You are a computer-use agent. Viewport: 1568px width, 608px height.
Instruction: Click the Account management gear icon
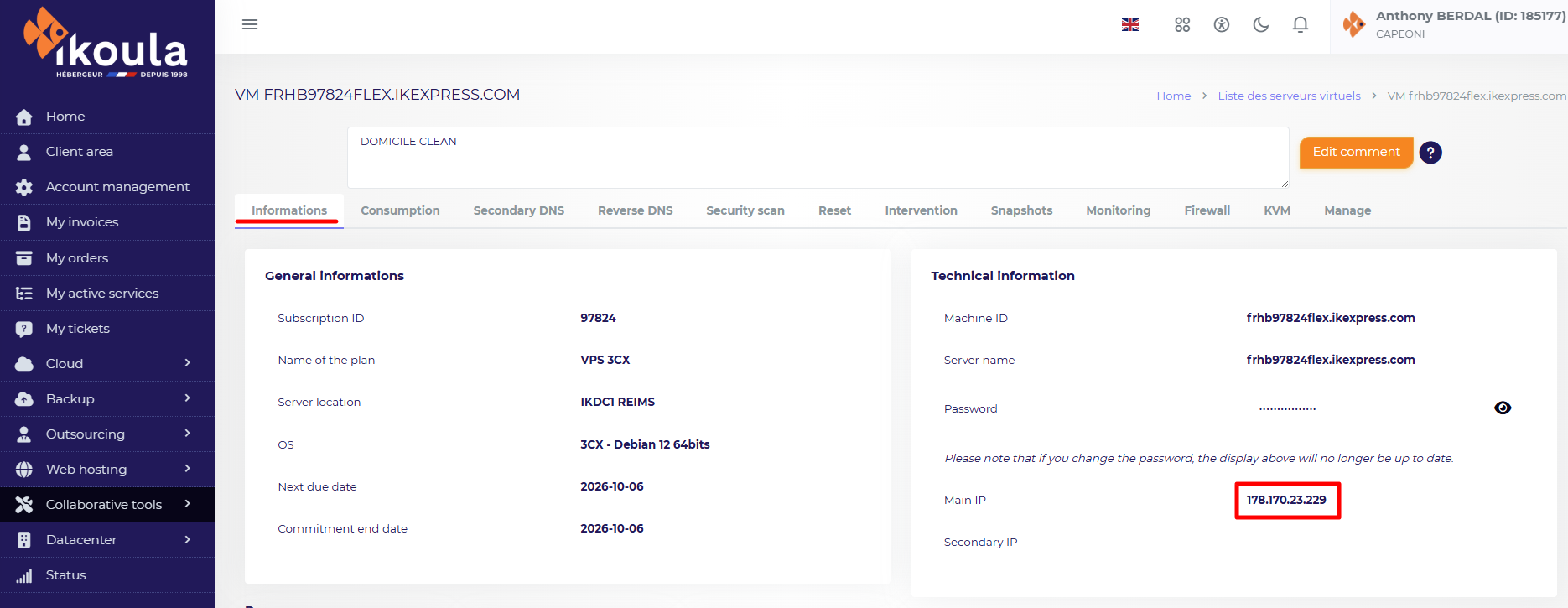[24, 187]
